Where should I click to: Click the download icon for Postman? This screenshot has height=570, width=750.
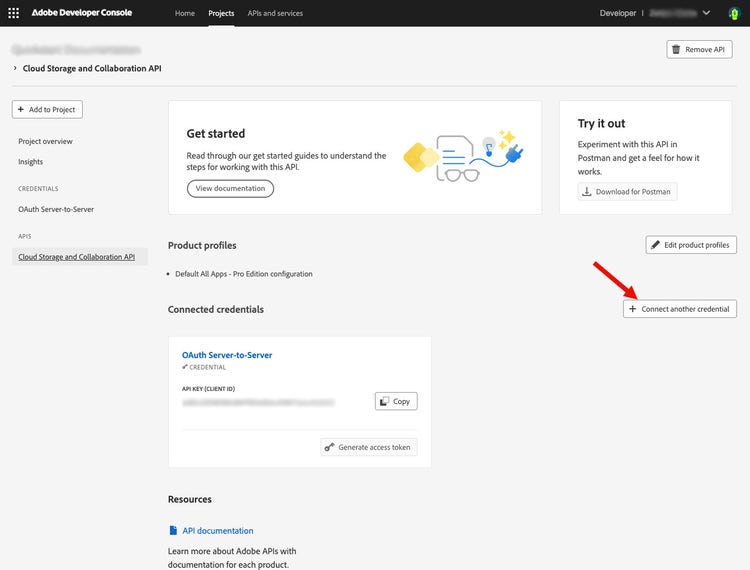pyautogui.click(x=587, y=191)
